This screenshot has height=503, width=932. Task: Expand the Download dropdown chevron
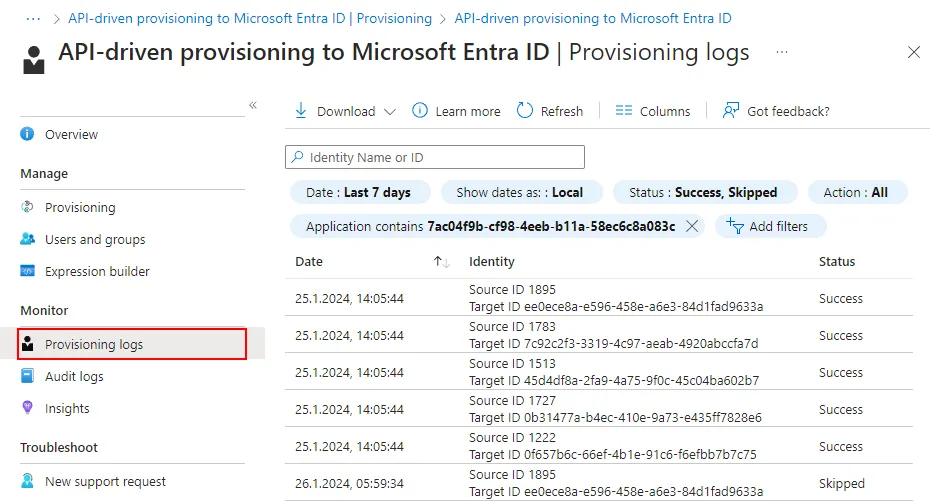390,112
